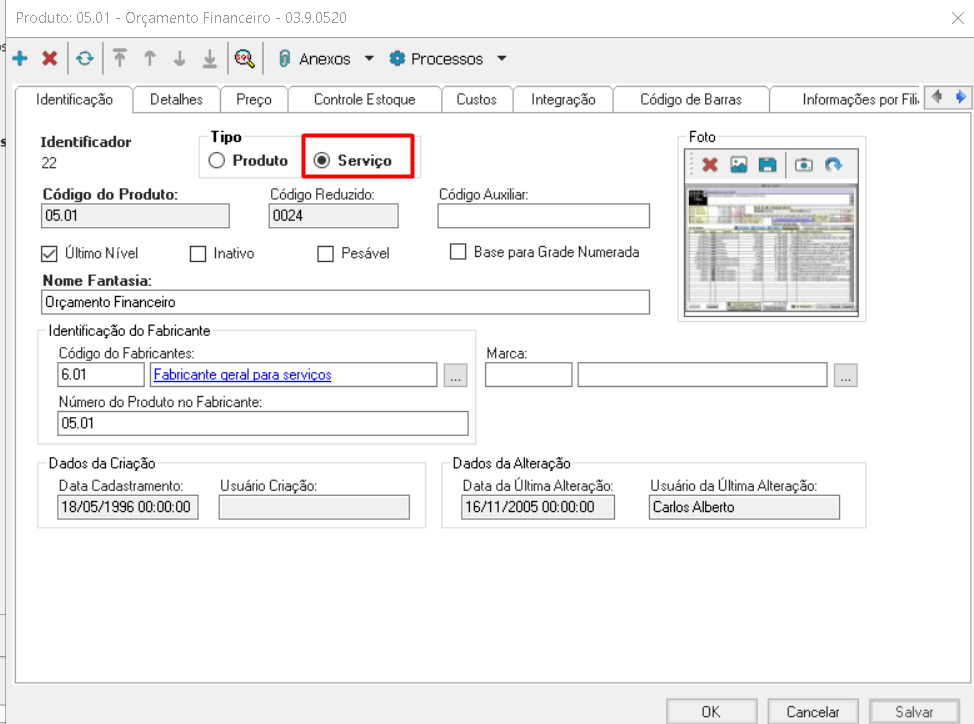Check the Inativo checkbox

tap(198, 253)
